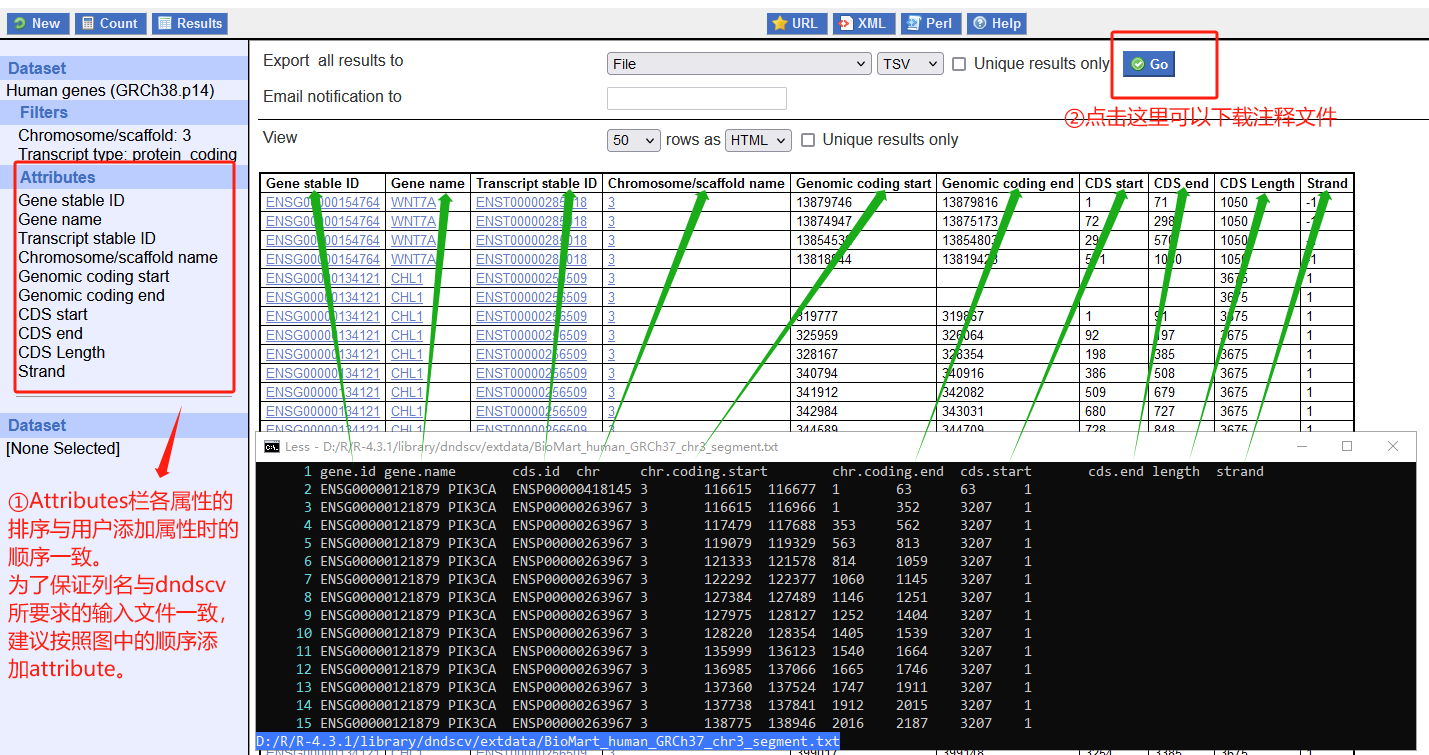This screenshot has width=1429, height=755.
Task: Click table cell 13879746
Action: pyautogui.click(x=824, y=202)
